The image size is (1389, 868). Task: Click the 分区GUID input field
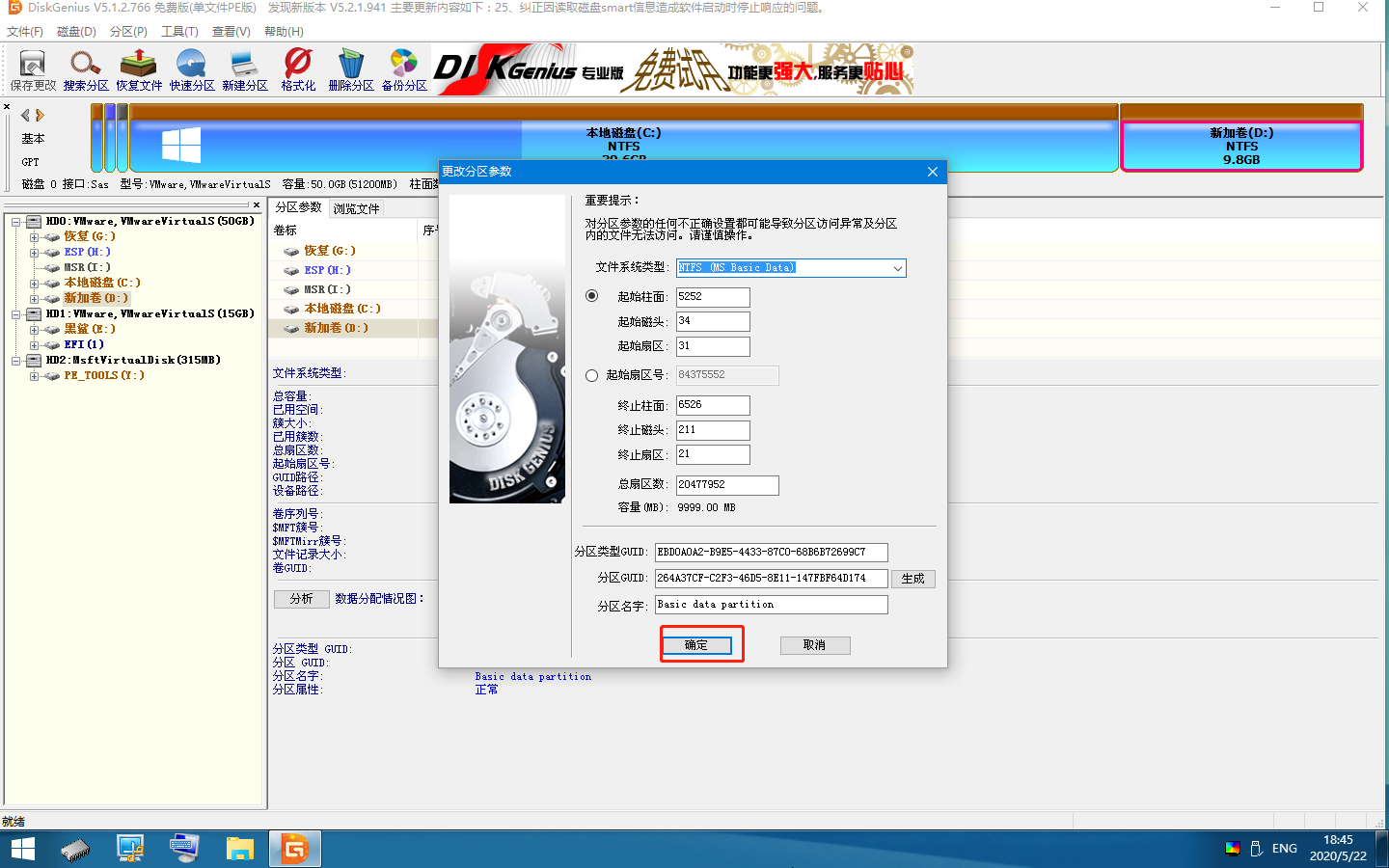click(x=772, y=579)
